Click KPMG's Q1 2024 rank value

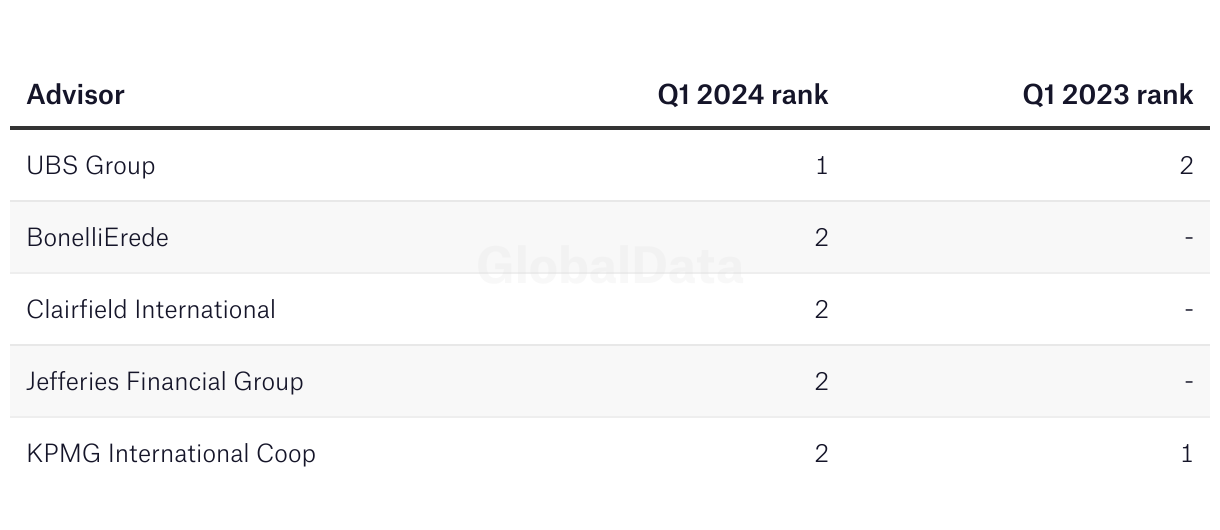point(822,453)
